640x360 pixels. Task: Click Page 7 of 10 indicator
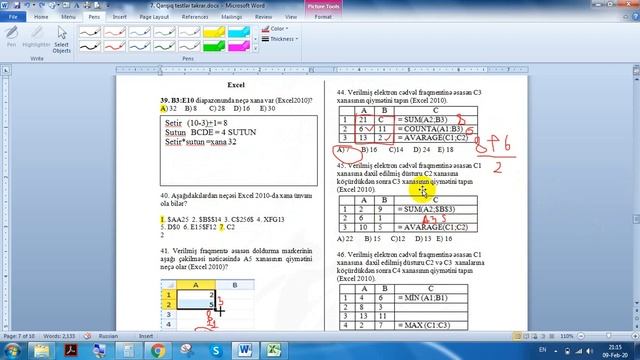pos(19,336)
